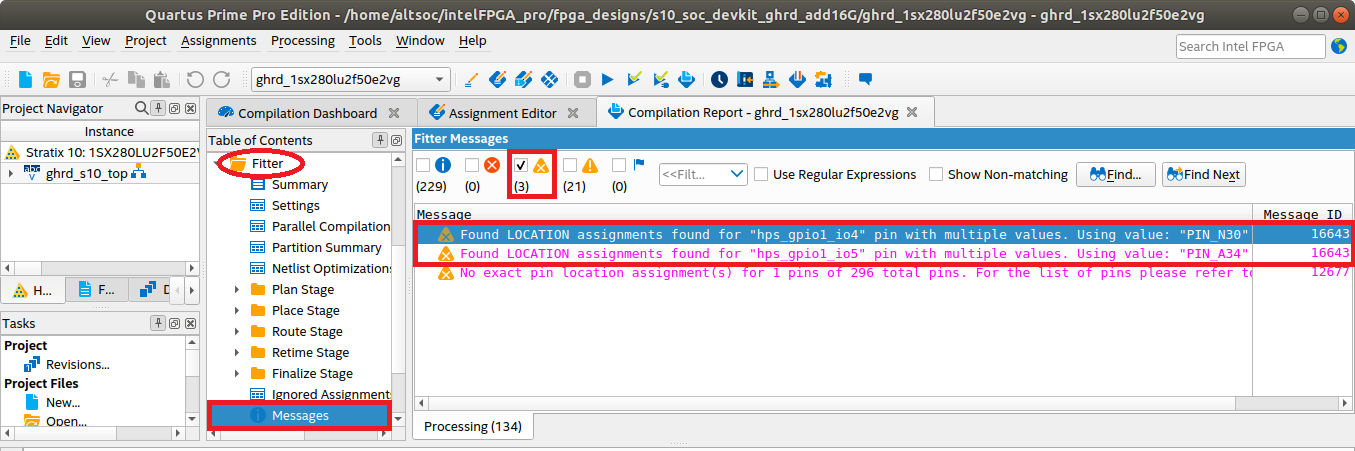Select the Messages report item
The height and width of the screenshot is (451, 1355).
pyautogui.click(x=298, y=415)
